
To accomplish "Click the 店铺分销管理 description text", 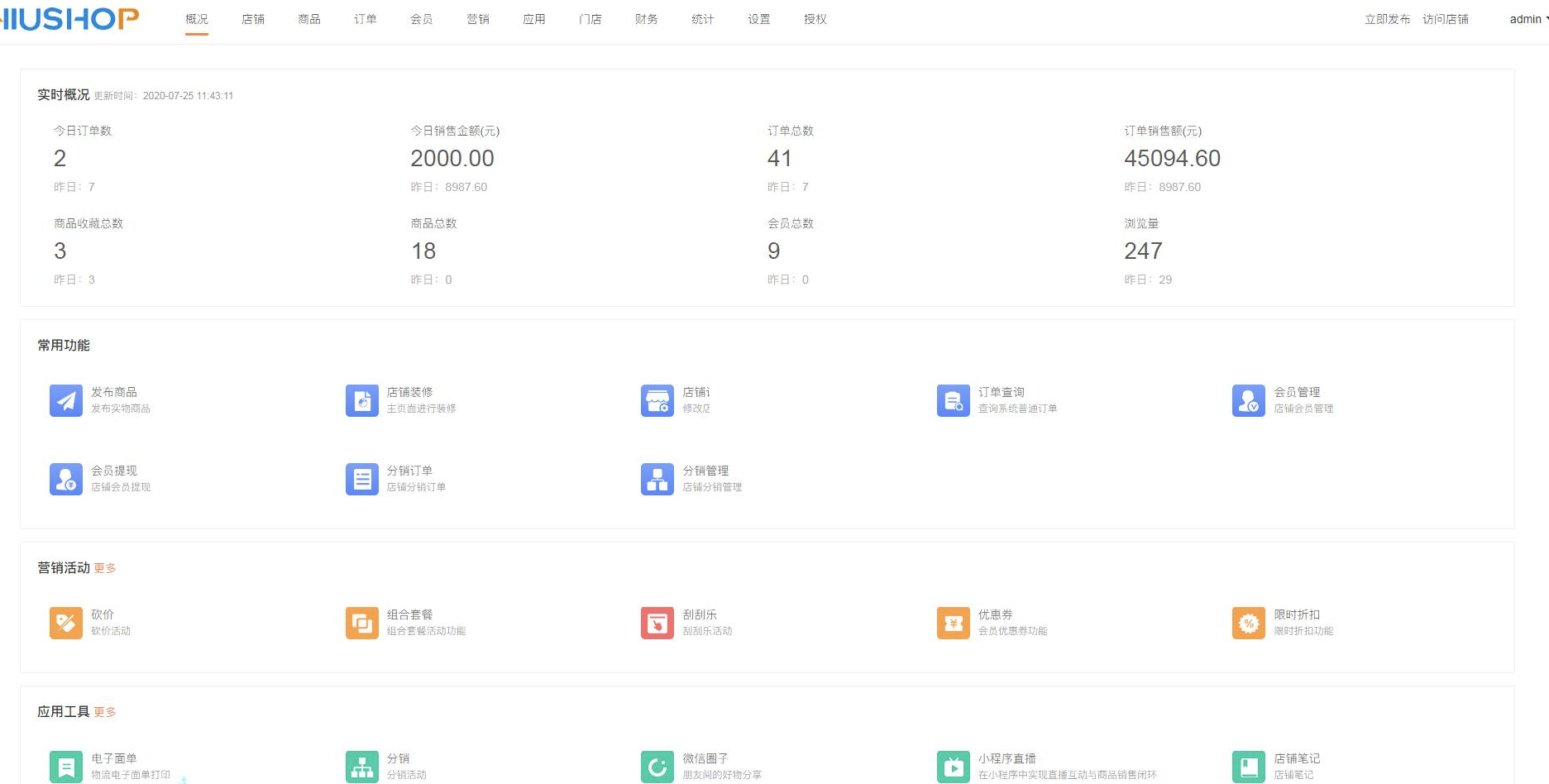I will 712,487.
